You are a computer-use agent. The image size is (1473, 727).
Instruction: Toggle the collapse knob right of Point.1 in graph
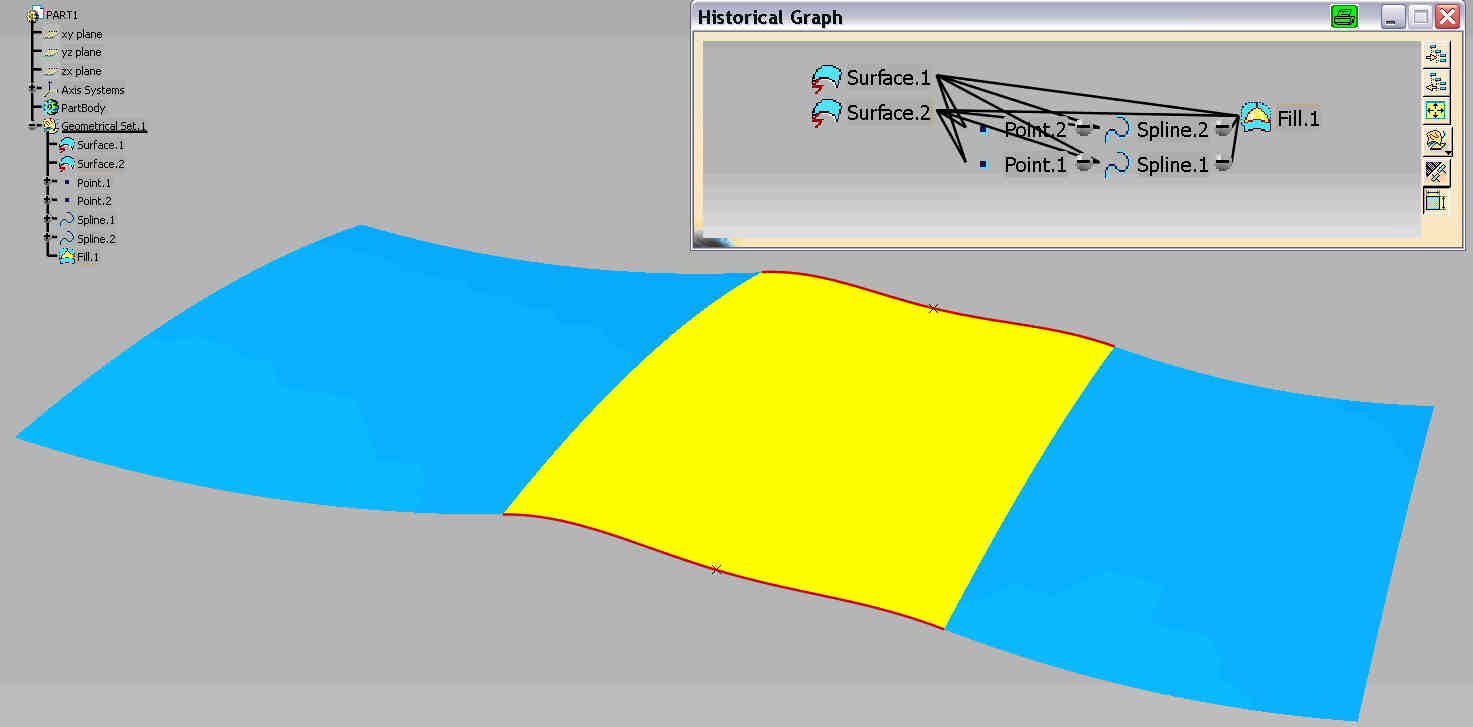[x=1083, y=165]
